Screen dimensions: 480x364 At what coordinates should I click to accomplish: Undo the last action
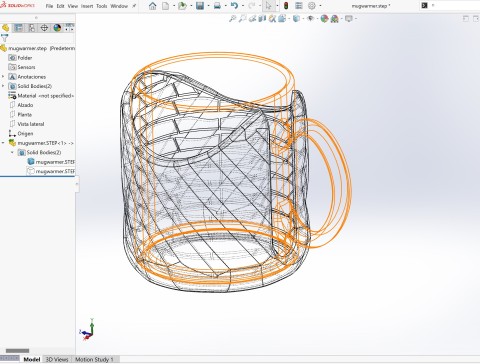[x=234, y=6]
